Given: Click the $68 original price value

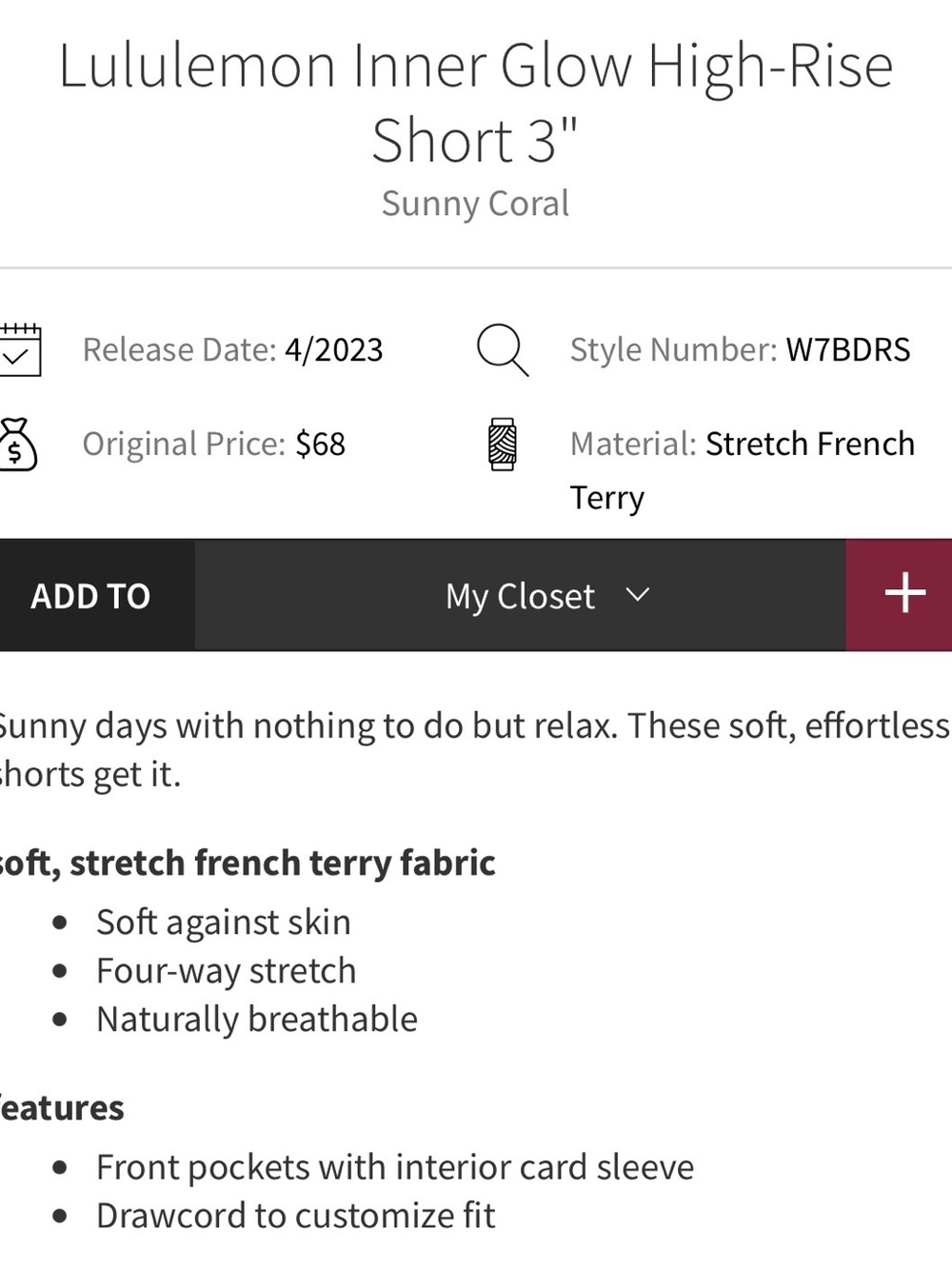Looking at the screenshot, I should [x=320, y=444].
